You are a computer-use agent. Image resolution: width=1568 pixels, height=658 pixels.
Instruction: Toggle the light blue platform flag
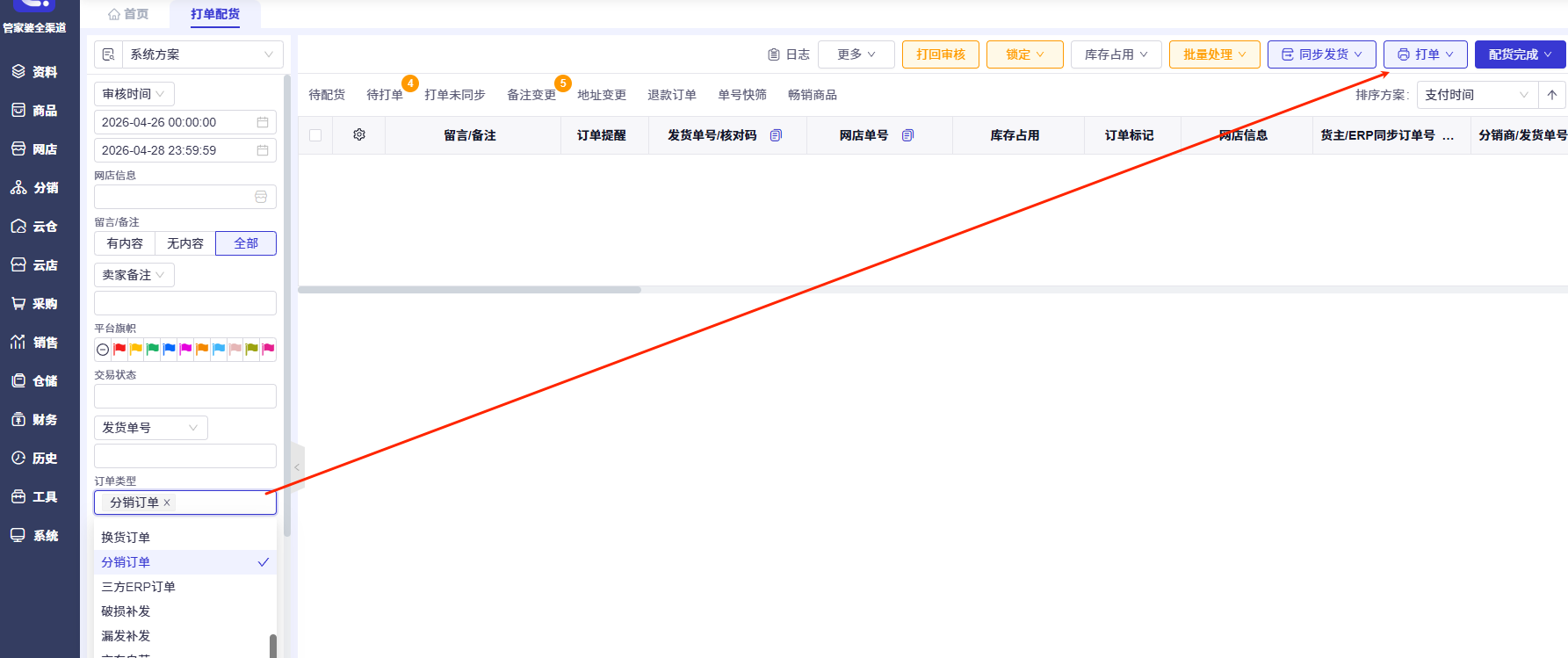220,350
